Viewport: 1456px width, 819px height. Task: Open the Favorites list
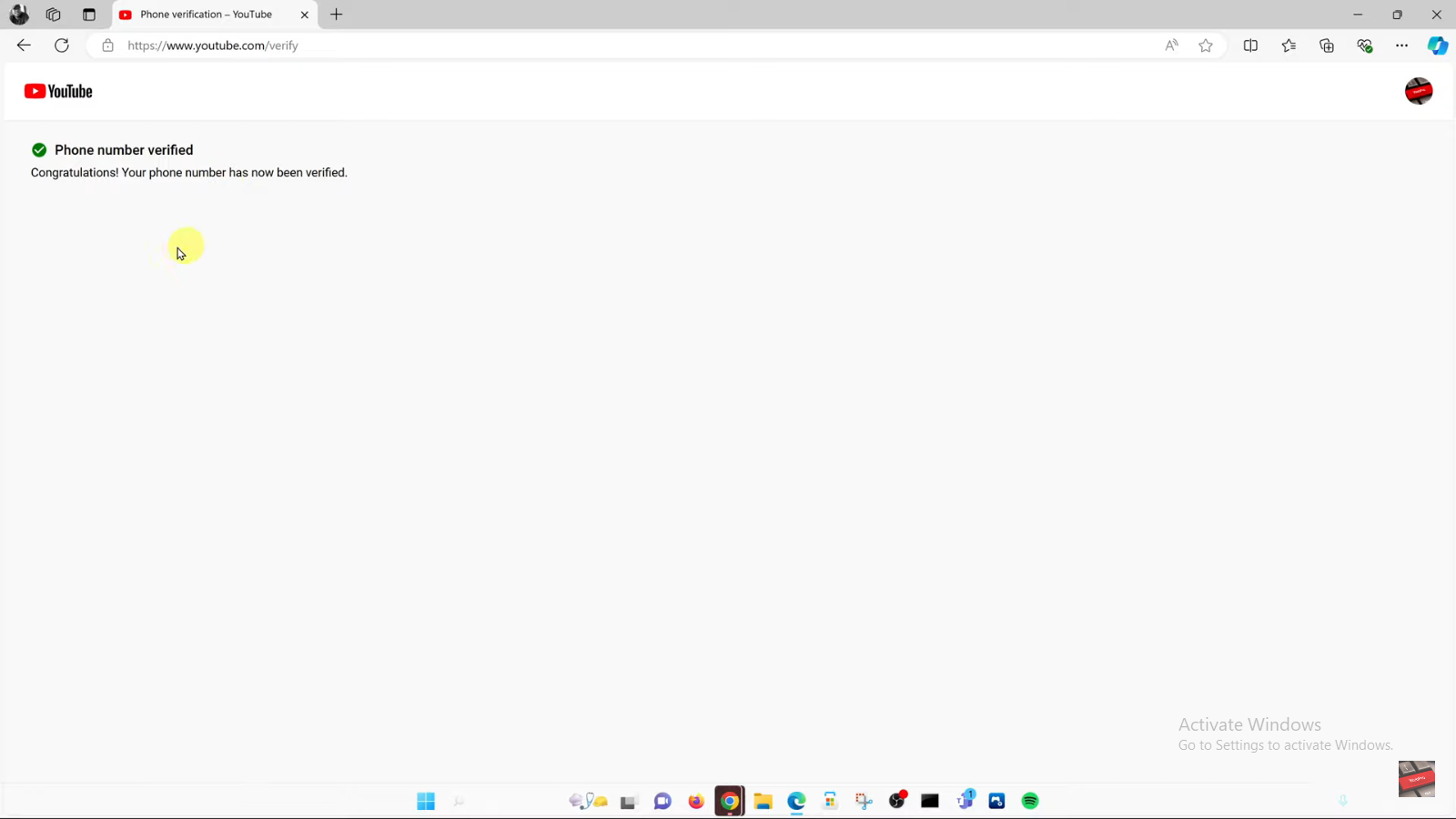point(1289,45)
